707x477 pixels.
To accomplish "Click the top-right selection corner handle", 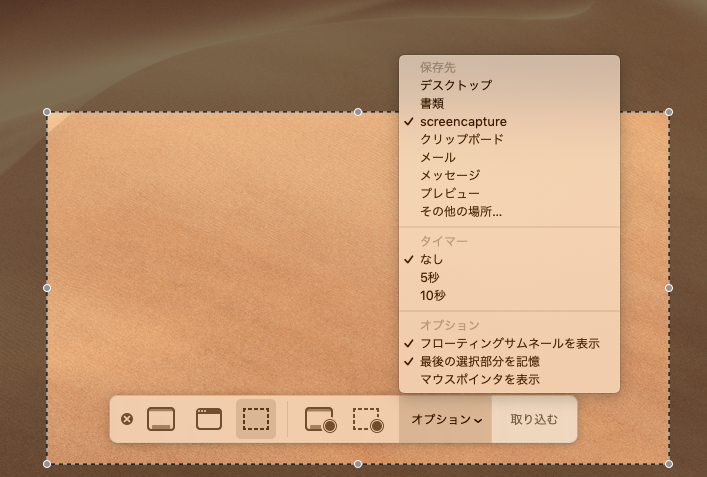I will point(669,112).
